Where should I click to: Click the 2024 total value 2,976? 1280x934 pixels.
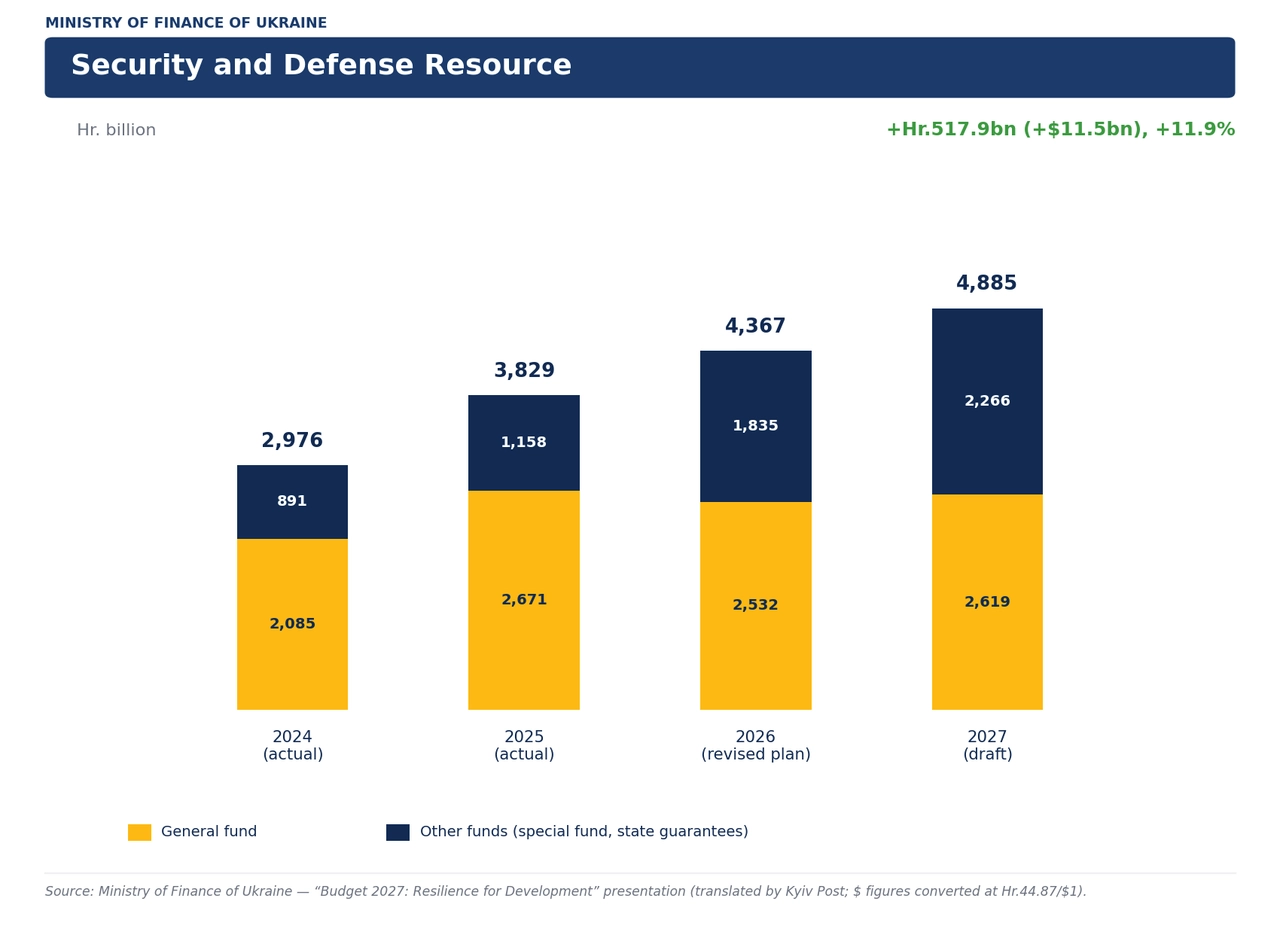pos(292,441)
